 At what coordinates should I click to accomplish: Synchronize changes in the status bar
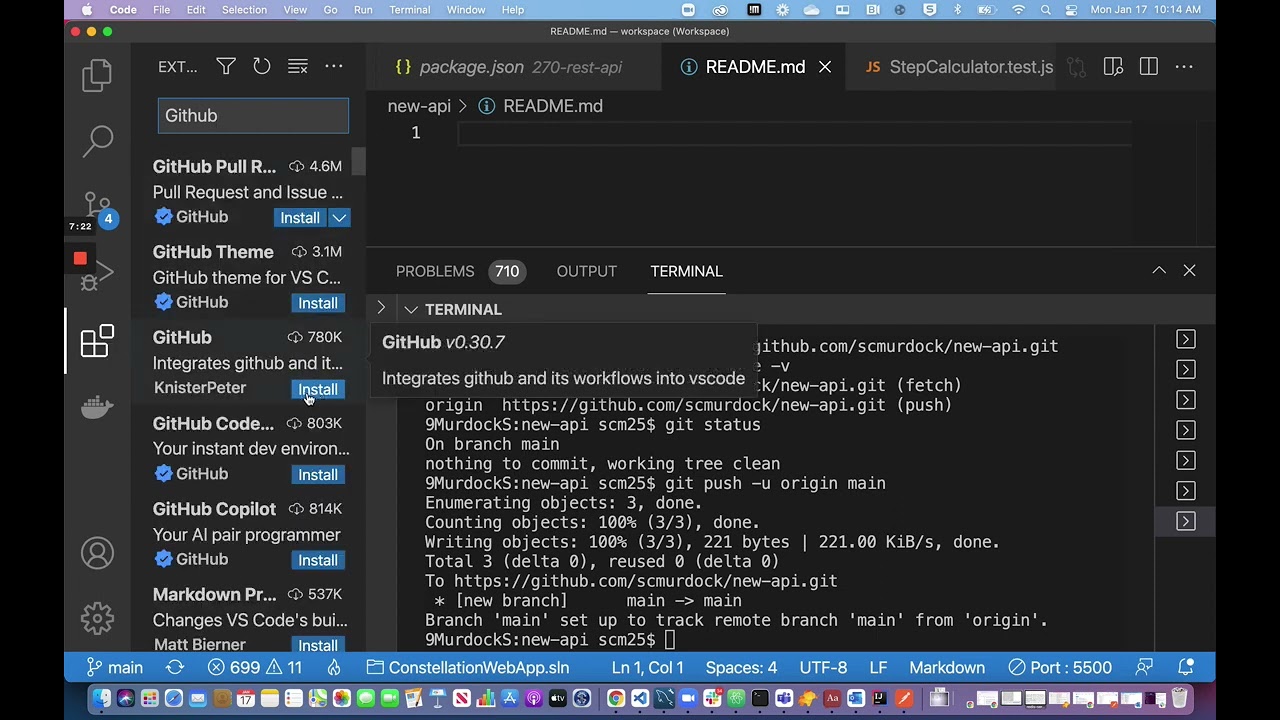tap(175, 667)
